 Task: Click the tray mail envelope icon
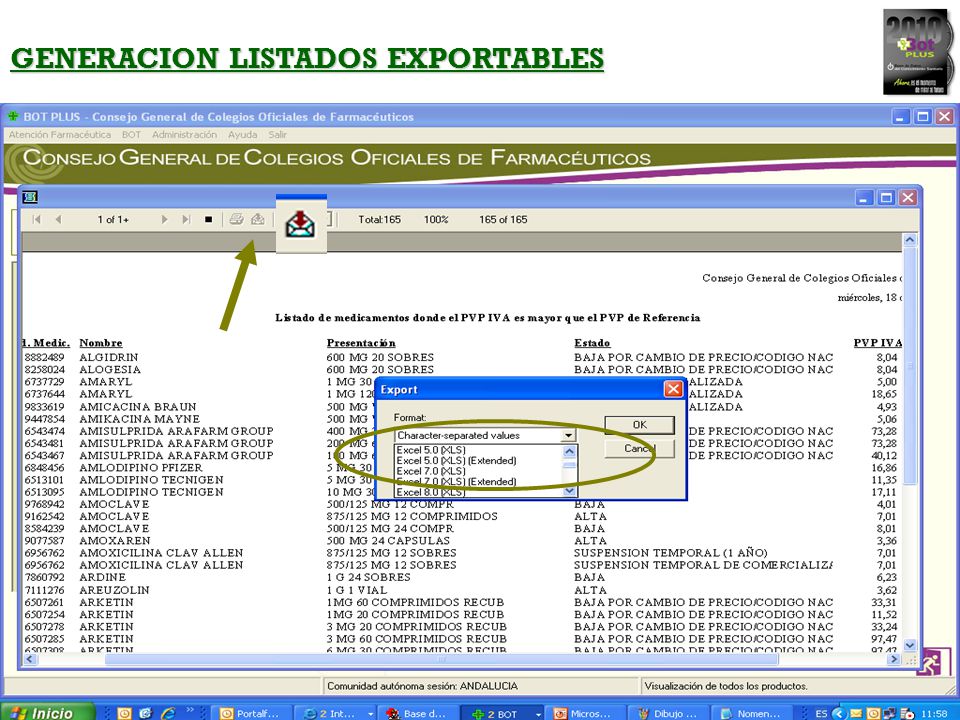[856, 713]
